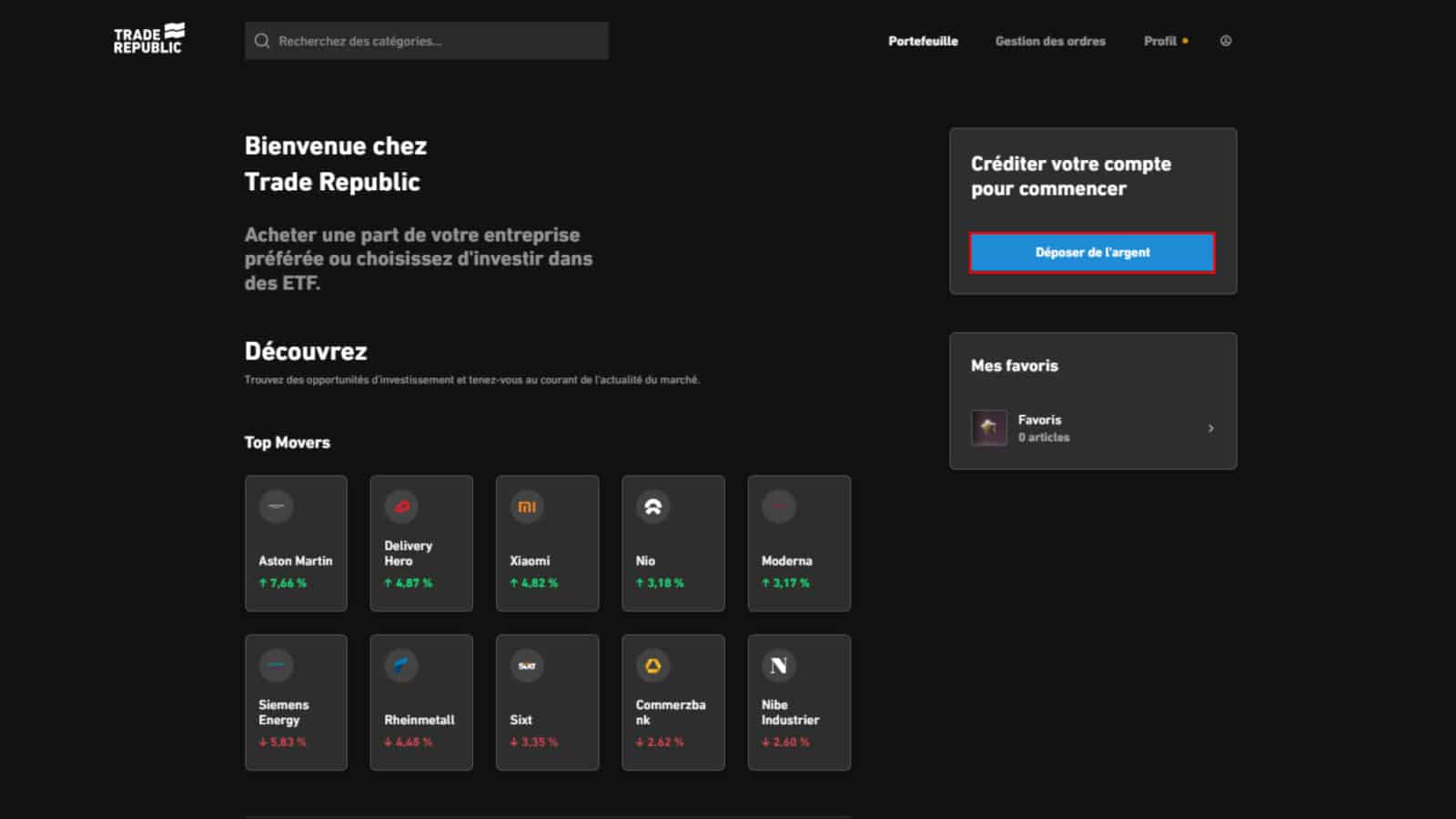Click the Delivery Hero logo

400,507
